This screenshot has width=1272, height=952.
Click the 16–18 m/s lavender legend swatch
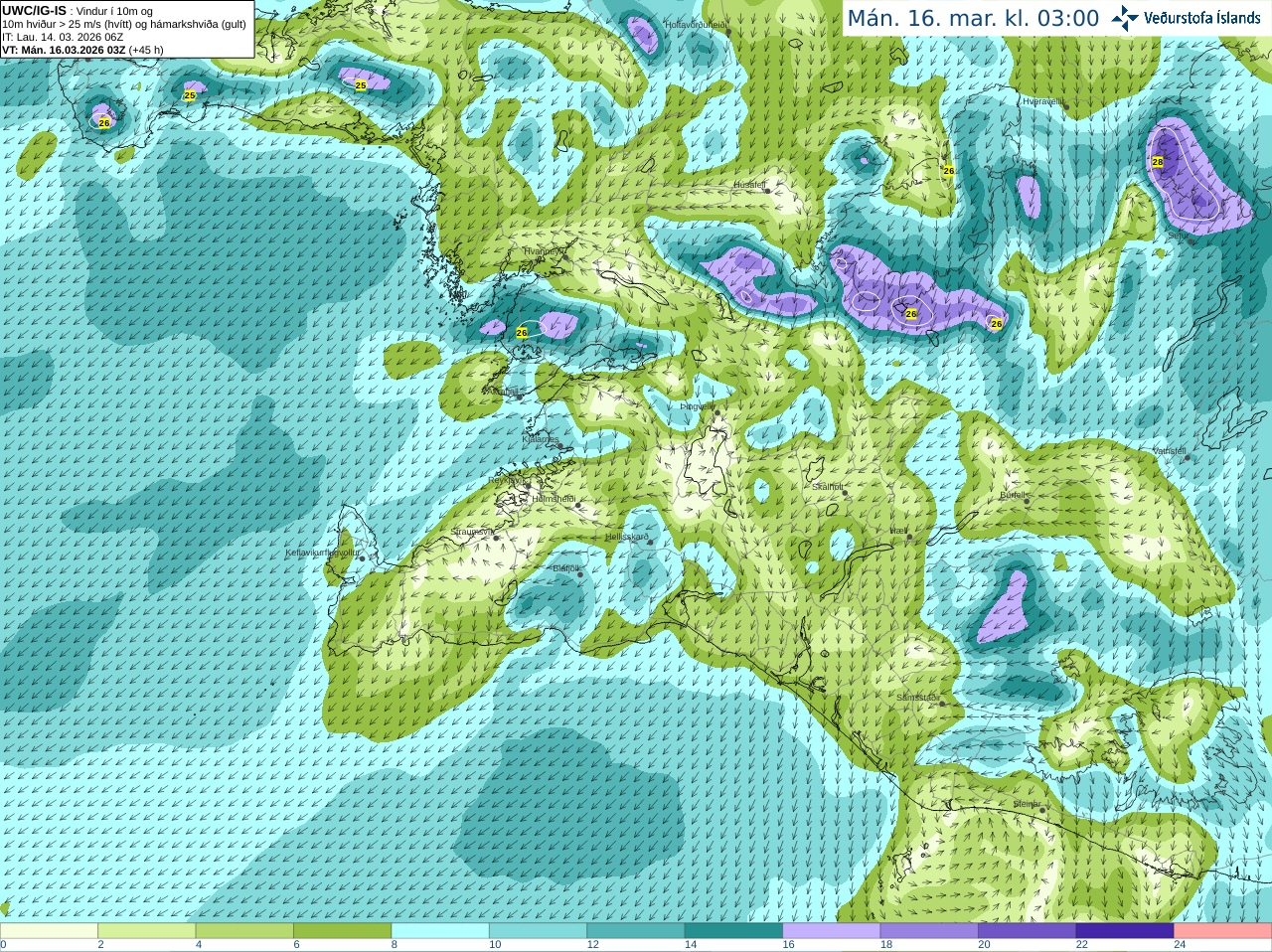[x=832, y=931]
